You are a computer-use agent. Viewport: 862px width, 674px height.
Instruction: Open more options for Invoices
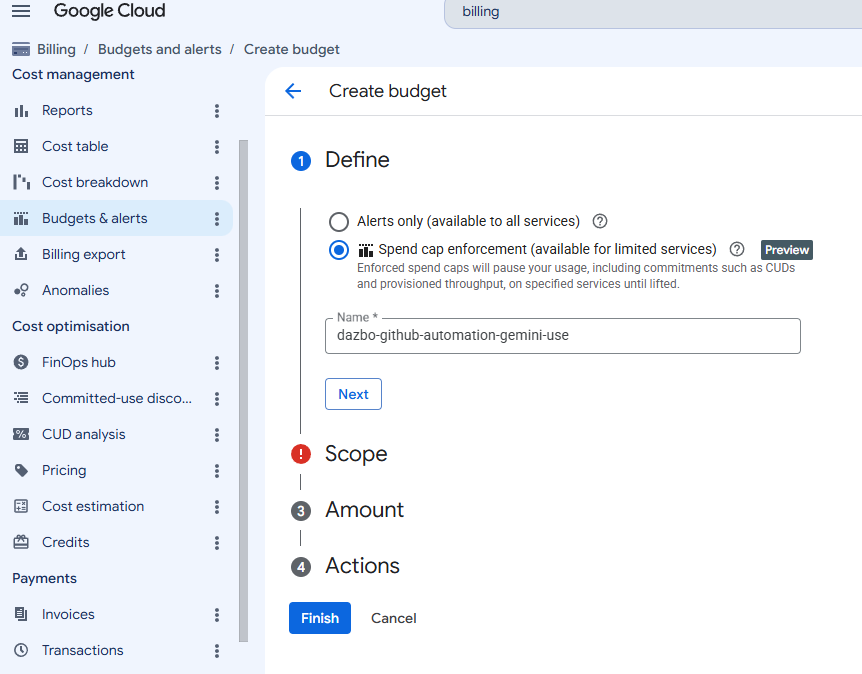point(217,615)
